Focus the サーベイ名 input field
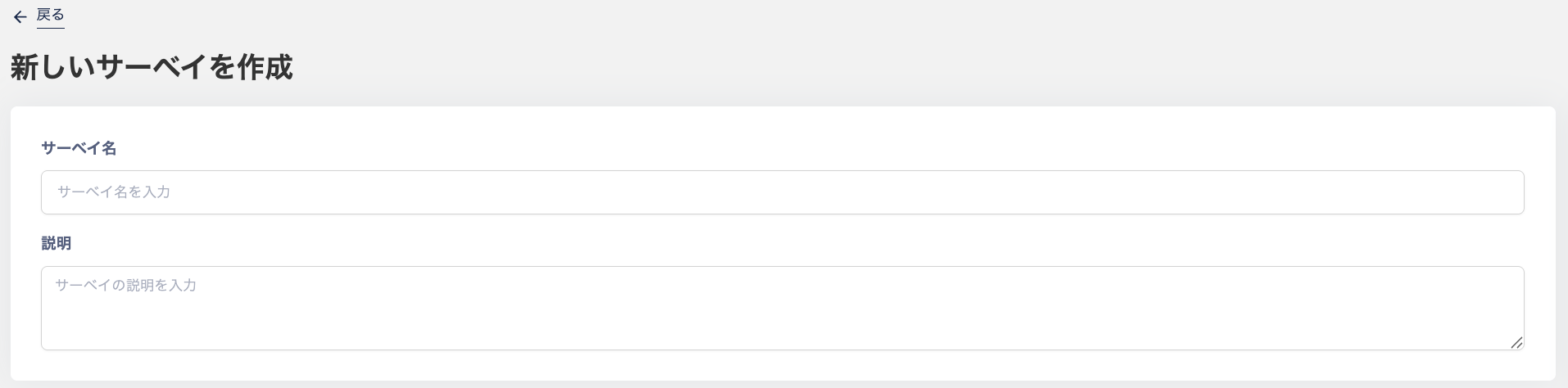Image resolution: width=1568 pixels, height=388 pixels. point(782,192)
